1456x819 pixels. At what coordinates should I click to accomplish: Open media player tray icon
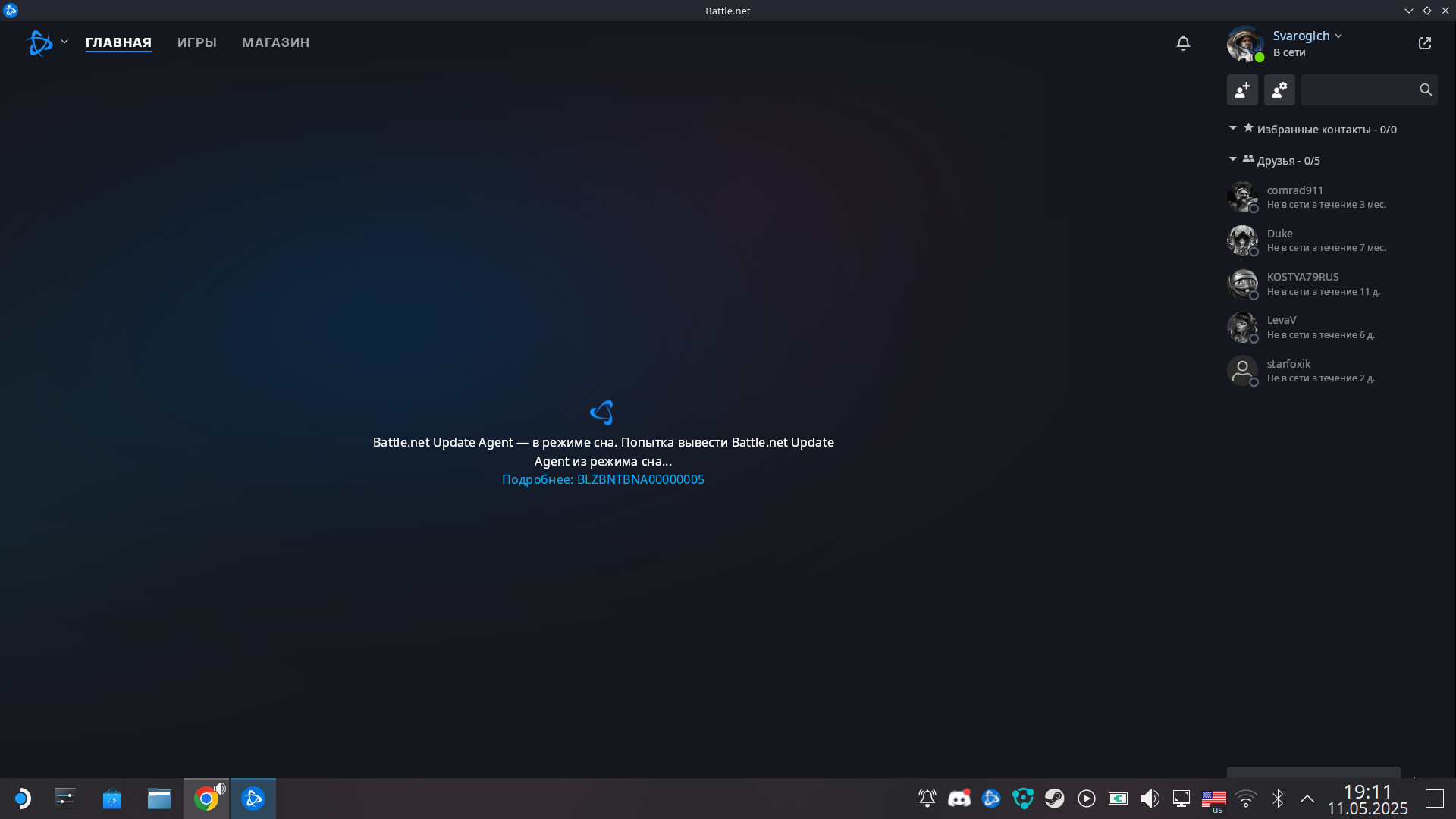1087,799
